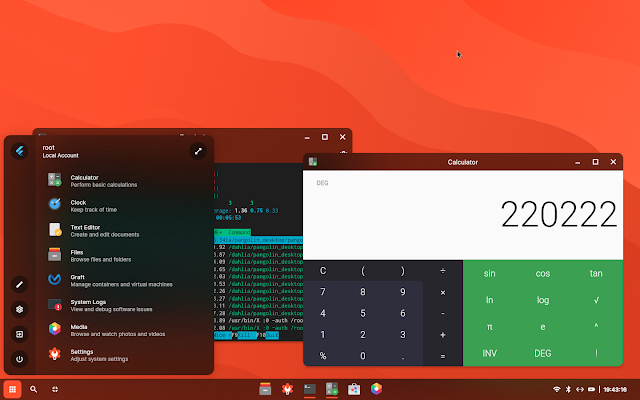Open the Wi-Fi icon in system tray
Viewport: 640px width, 400px height.
[x=556, y=389]
